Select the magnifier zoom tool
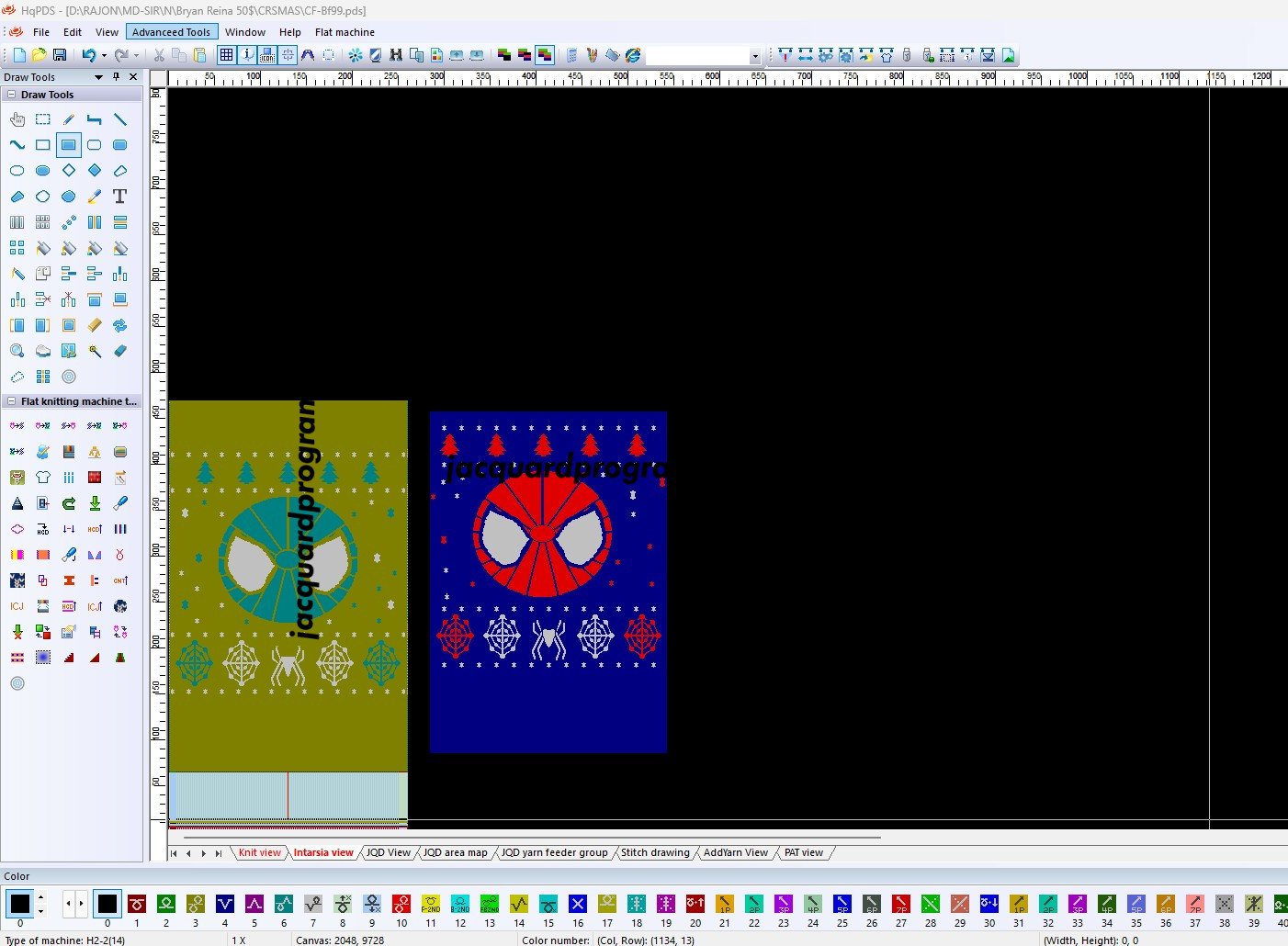 [17, 351]
